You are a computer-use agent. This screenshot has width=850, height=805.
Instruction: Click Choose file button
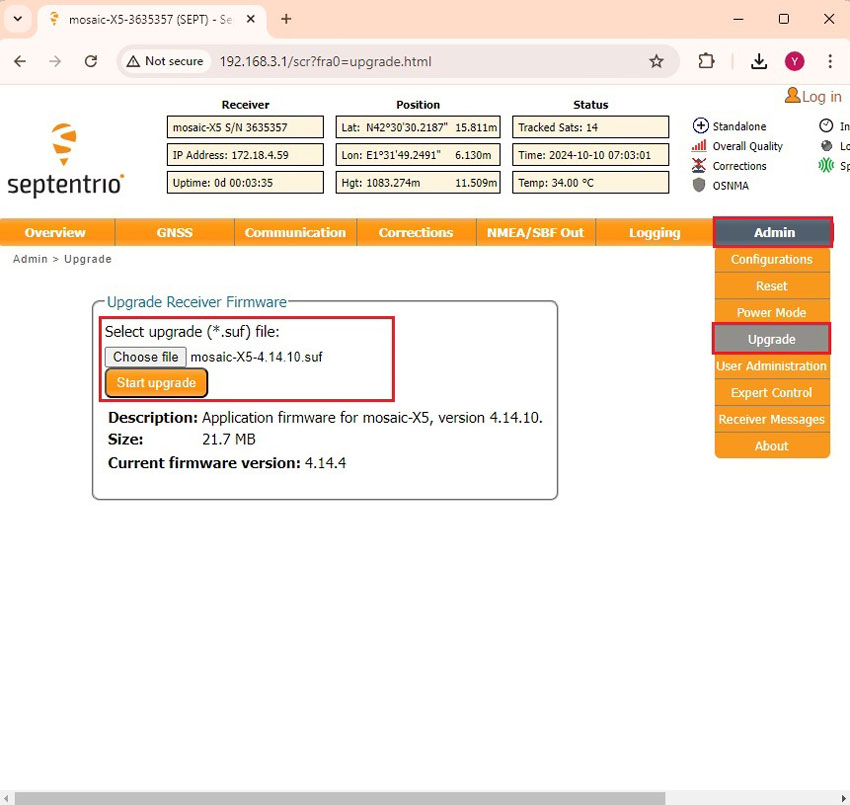146,357
